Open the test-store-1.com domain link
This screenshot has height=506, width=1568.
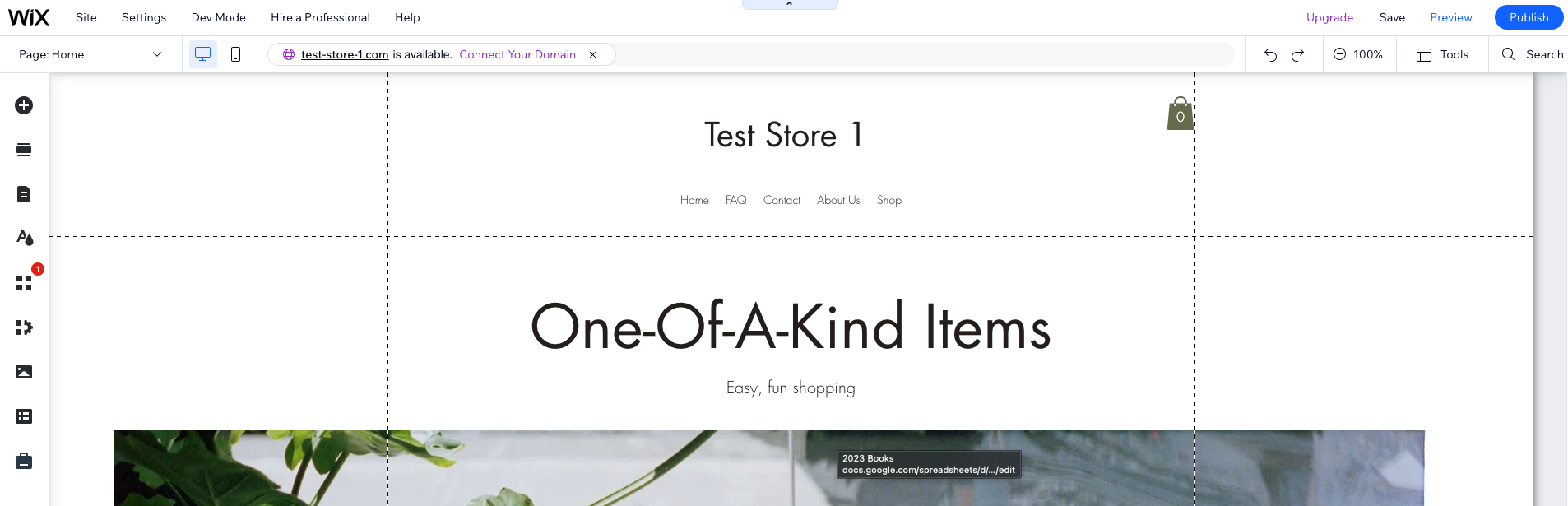(345, 54)
